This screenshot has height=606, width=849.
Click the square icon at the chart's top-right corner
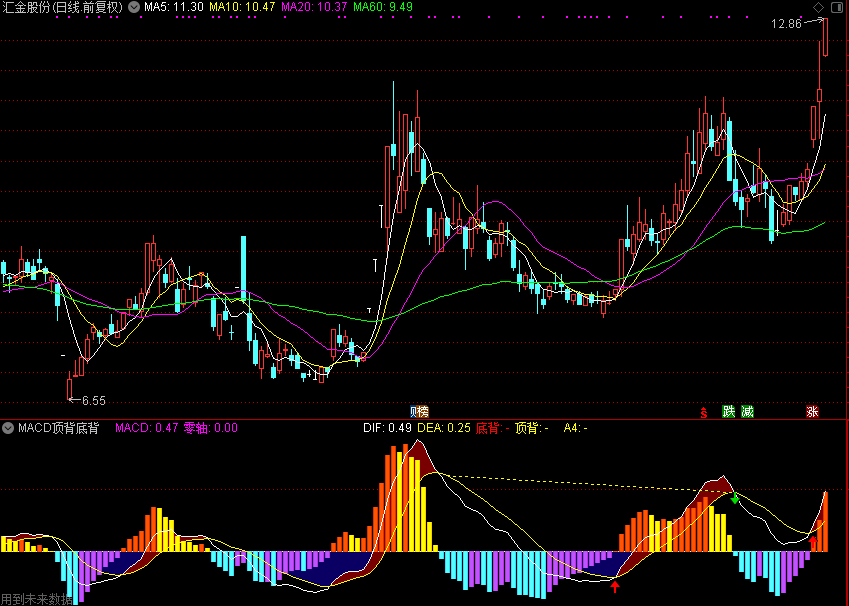click(x=836, y=7)
